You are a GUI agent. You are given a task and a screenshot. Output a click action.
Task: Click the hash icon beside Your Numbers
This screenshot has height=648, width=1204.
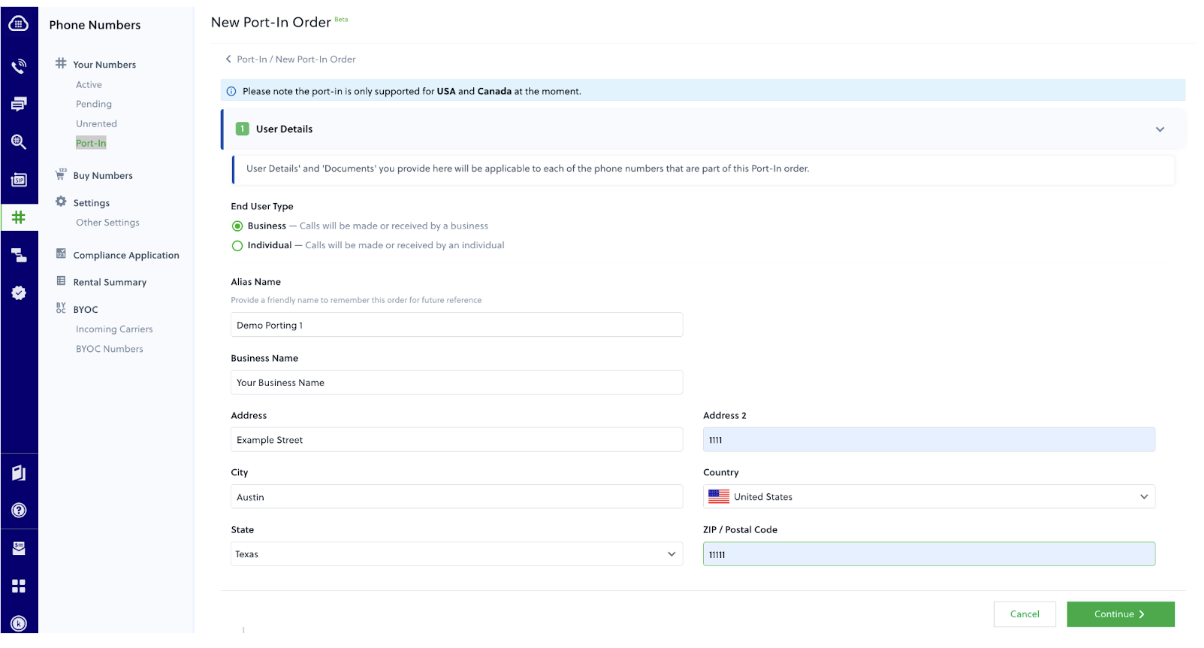click(61, 63)
